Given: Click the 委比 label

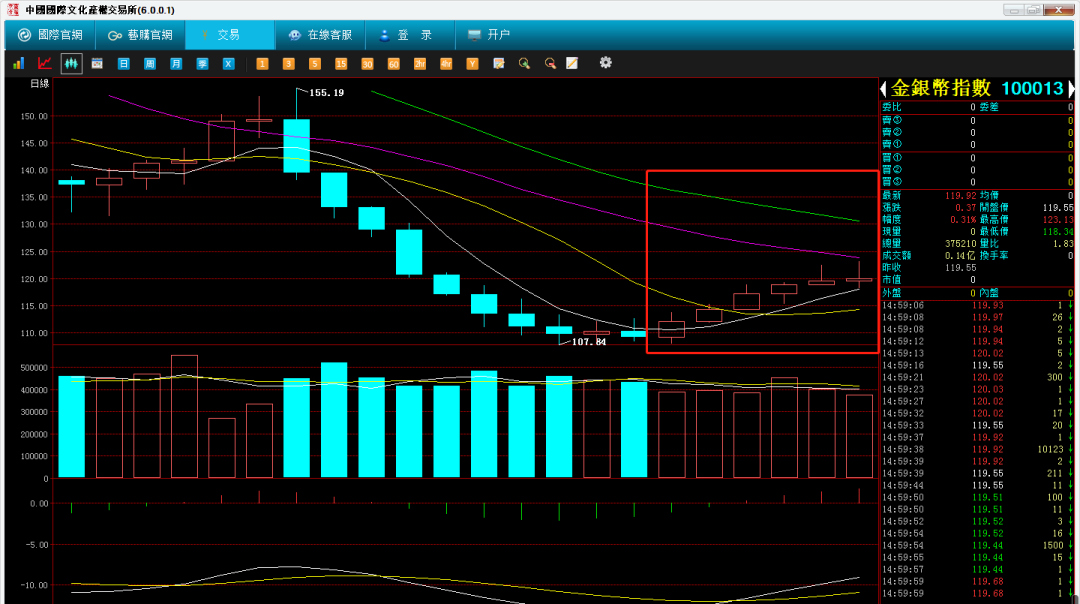Looking at the screenshot, I should (892, 107).
